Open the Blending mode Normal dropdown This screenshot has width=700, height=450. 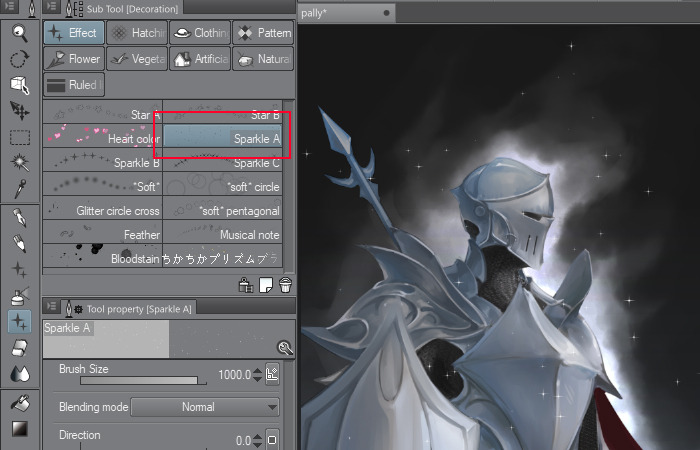click(205, 407)
